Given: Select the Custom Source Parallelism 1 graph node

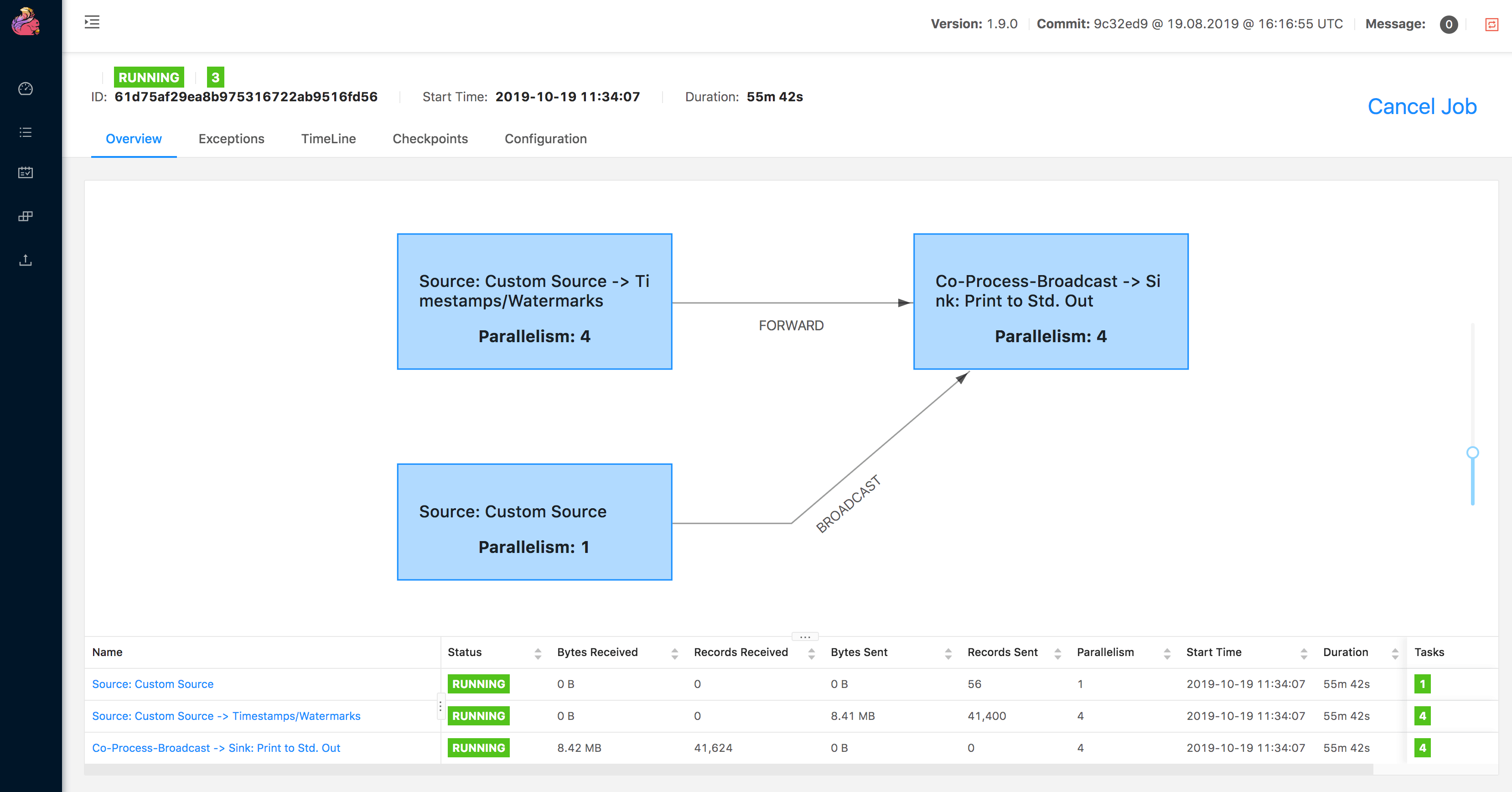Looking at the screenshot, I should click(534, 522).
